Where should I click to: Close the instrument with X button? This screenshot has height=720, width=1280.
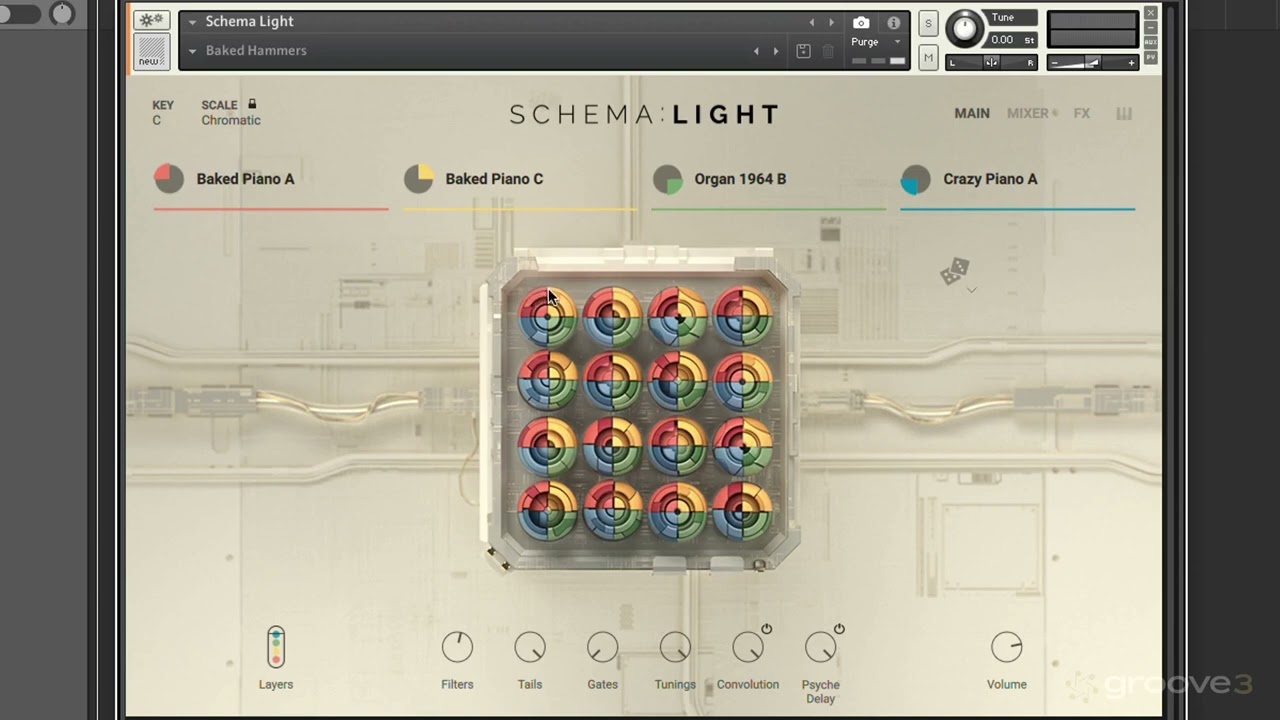[1151, 13]
